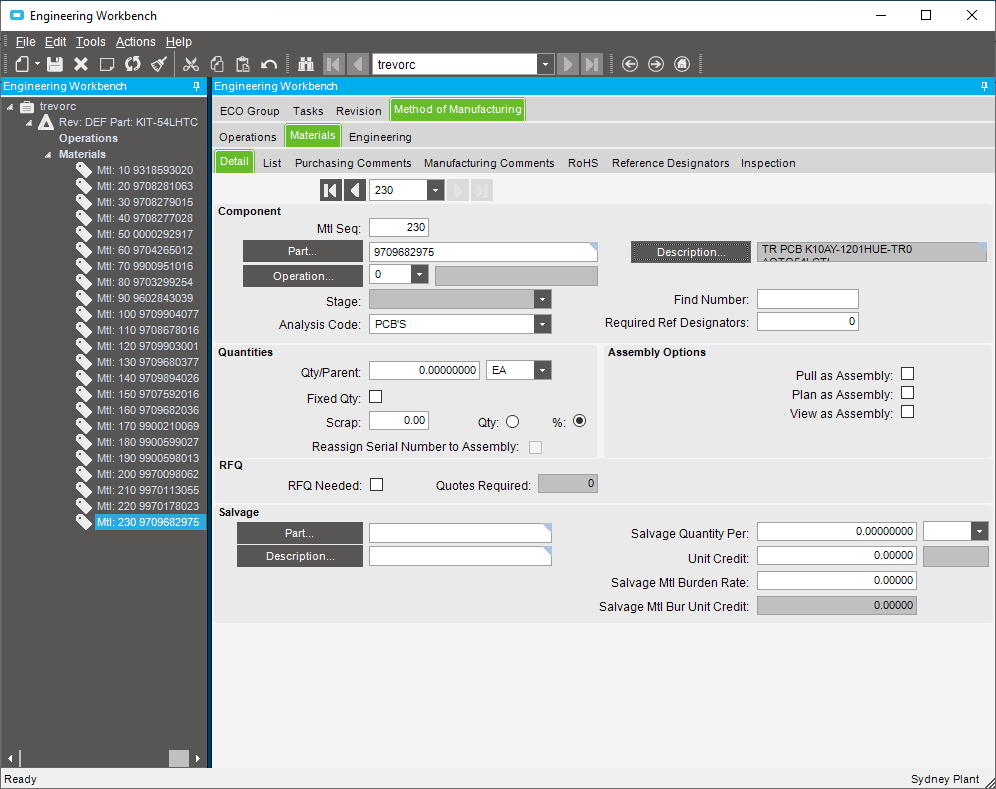Viewport: 996px width, 789px height.
Task: Expand the Qty/Parent EA unit dropdown
Action: (542, 370)
